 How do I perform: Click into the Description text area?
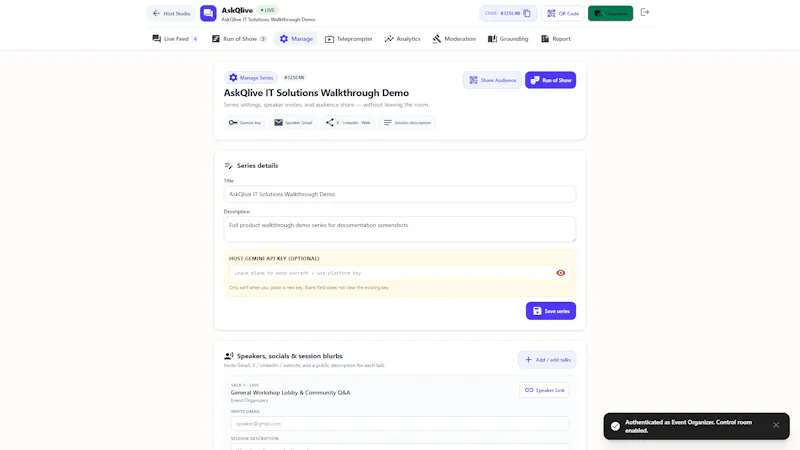(x=399, y=230)
